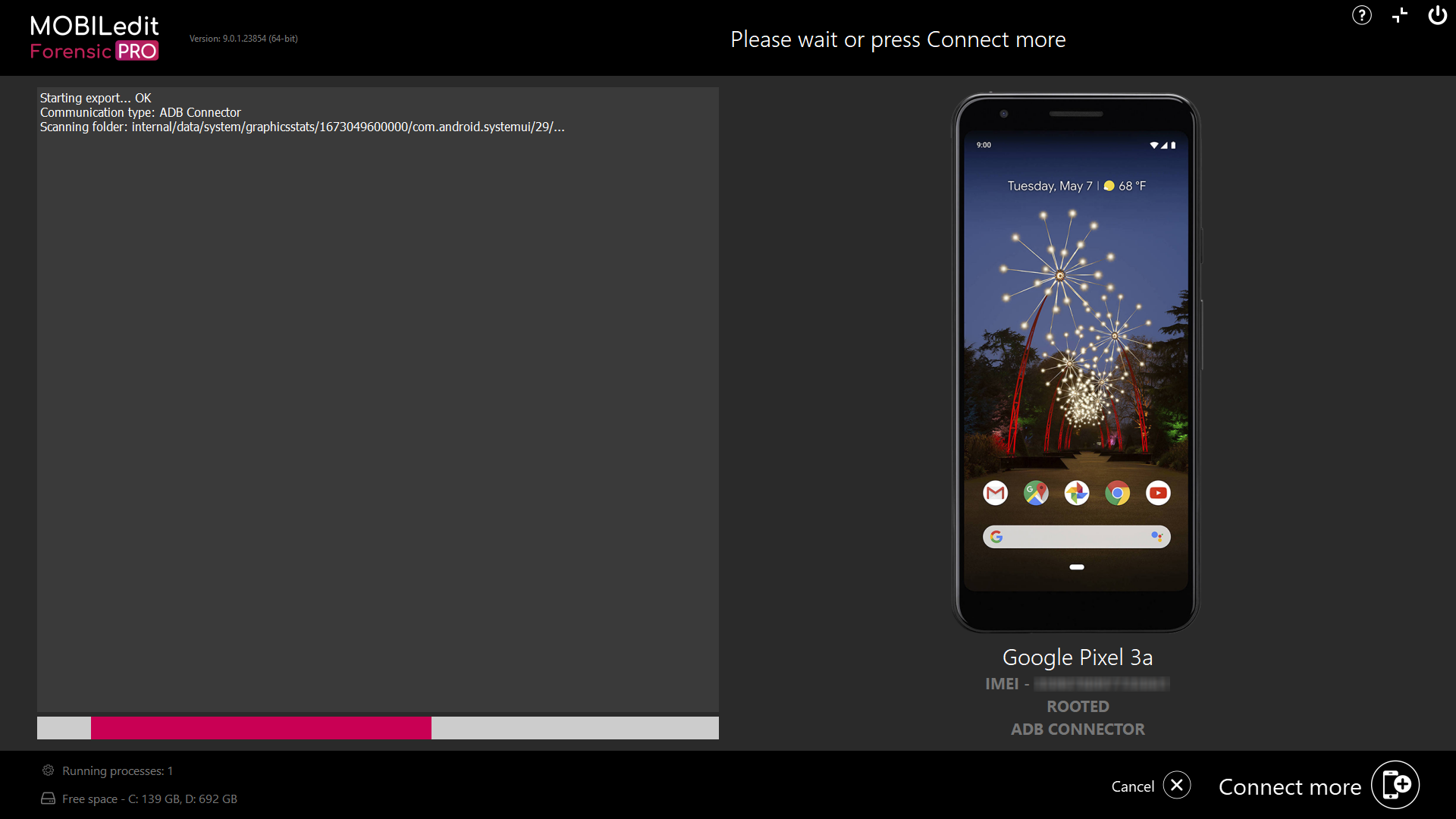Image resolution: width=1456 pixels, height=819 pixels.
Task: Click the Free space disk icon
Action: 47,799
